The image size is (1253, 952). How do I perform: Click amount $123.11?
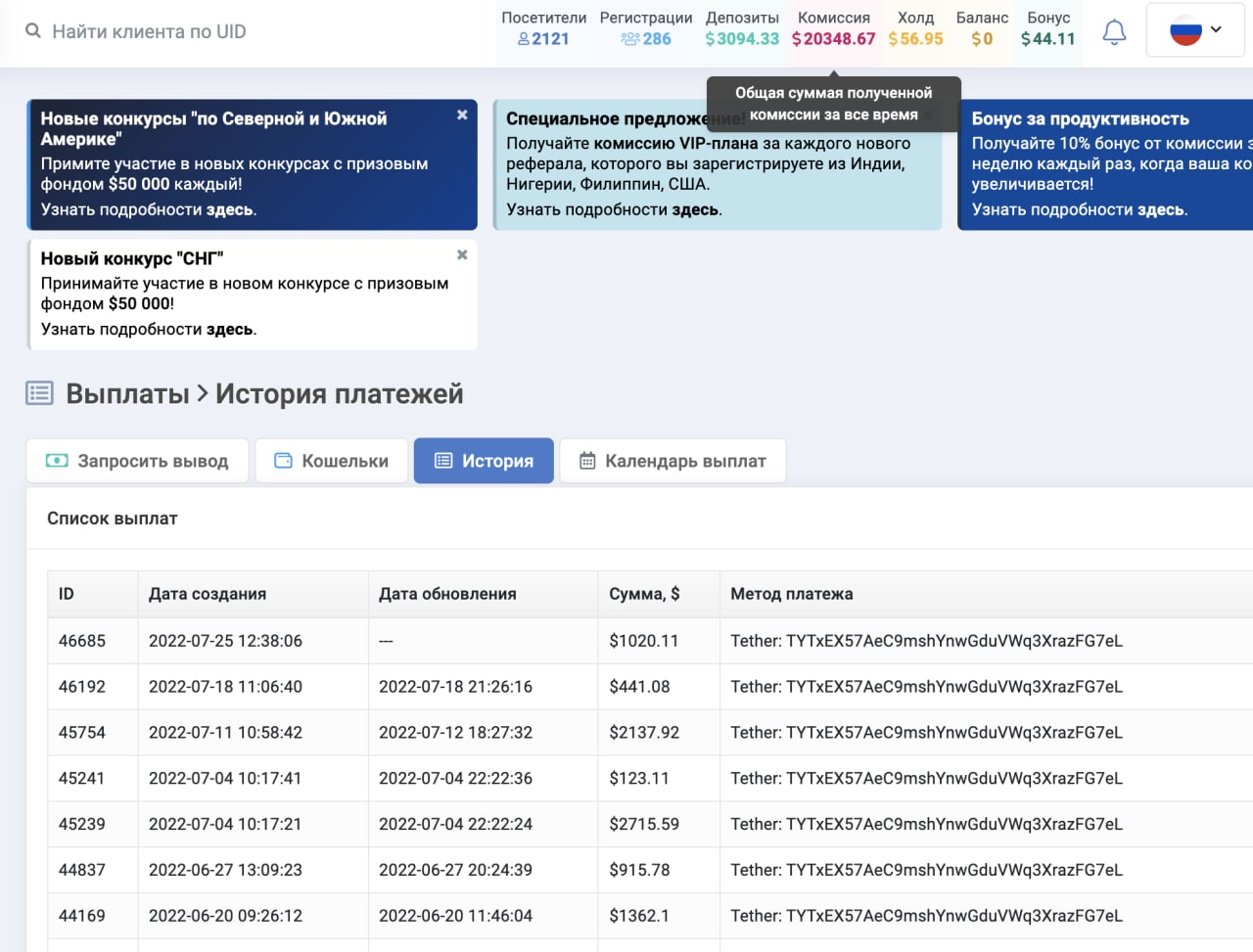[639, 779]
